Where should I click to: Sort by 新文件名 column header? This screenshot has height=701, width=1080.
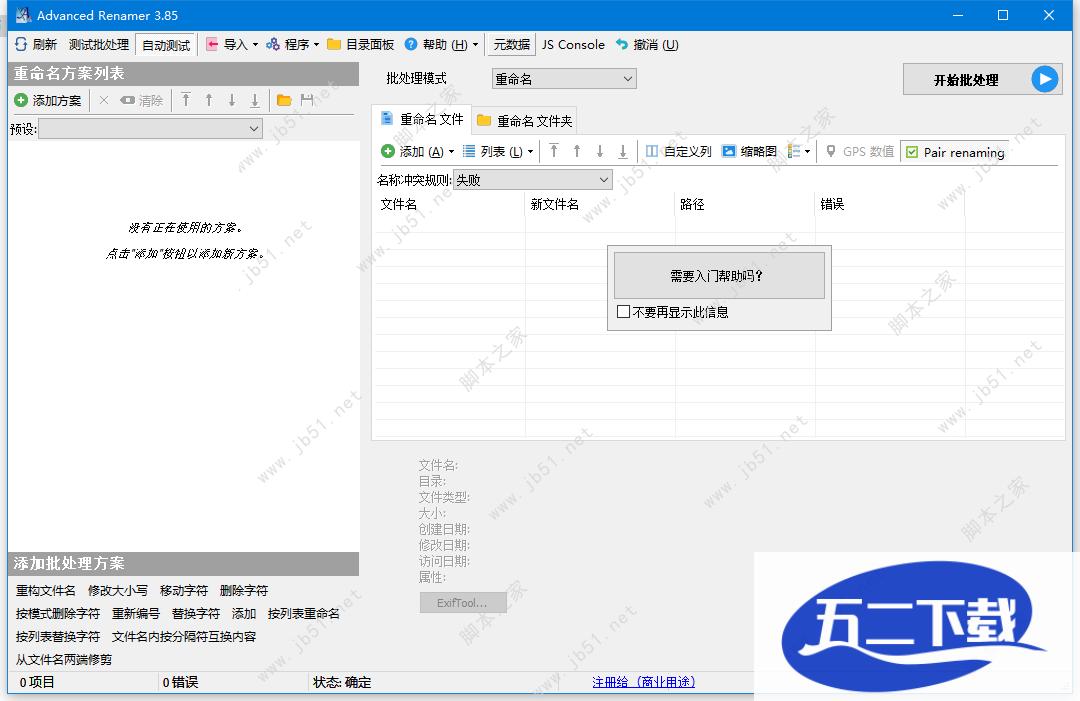tap(600, 205)
